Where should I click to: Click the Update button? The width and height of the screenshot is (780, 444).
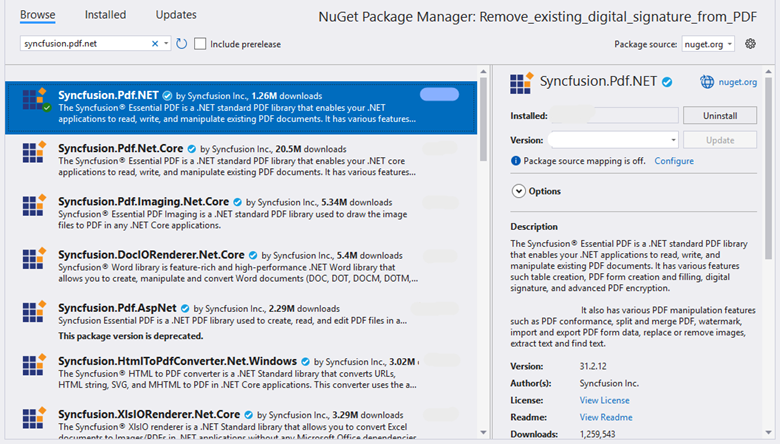tap(720, 140)
